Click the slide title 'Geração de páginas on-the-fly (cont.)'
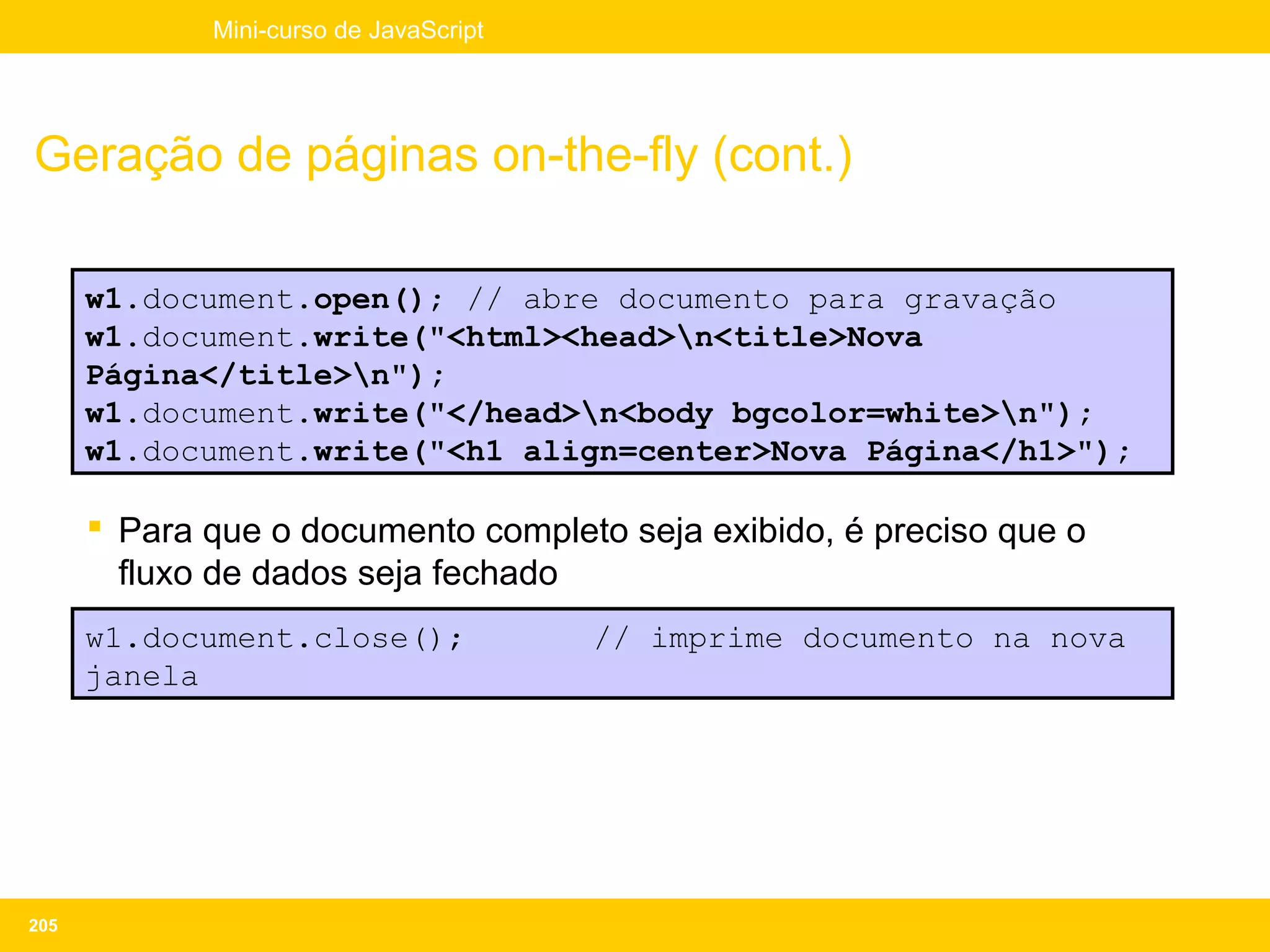The height and width of the screenshot is (952, 1270). click(x=443, y=155)
